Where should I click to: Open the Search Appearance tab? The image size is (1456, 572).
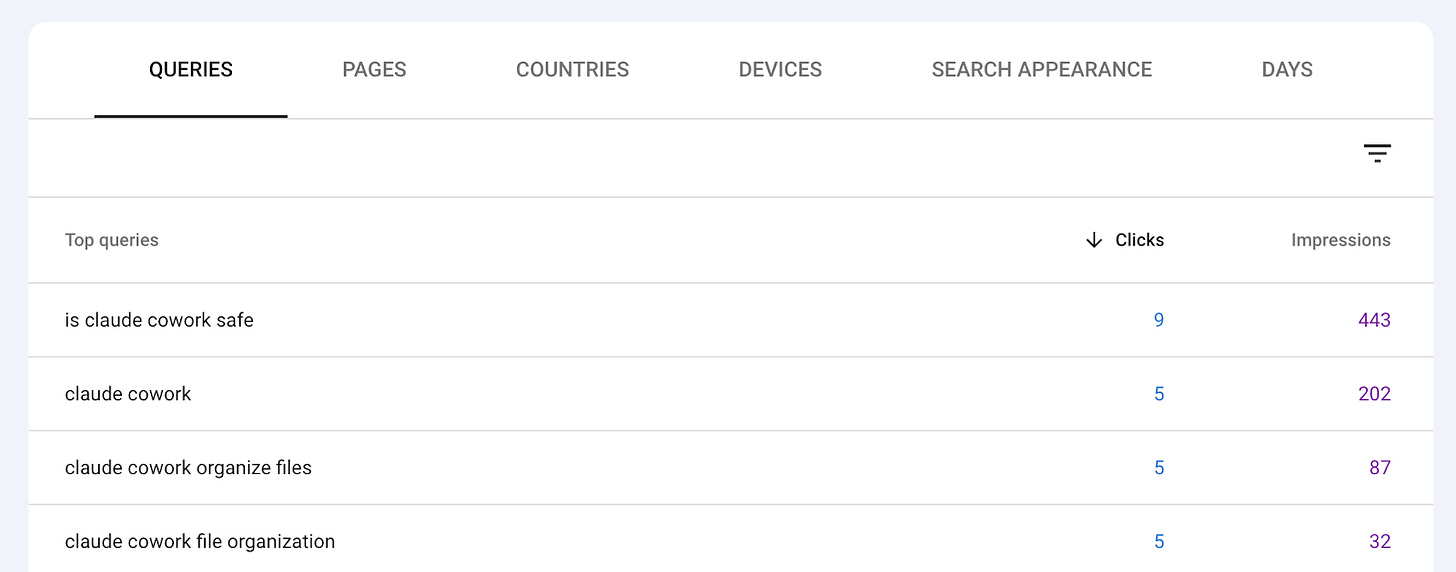1042,70
